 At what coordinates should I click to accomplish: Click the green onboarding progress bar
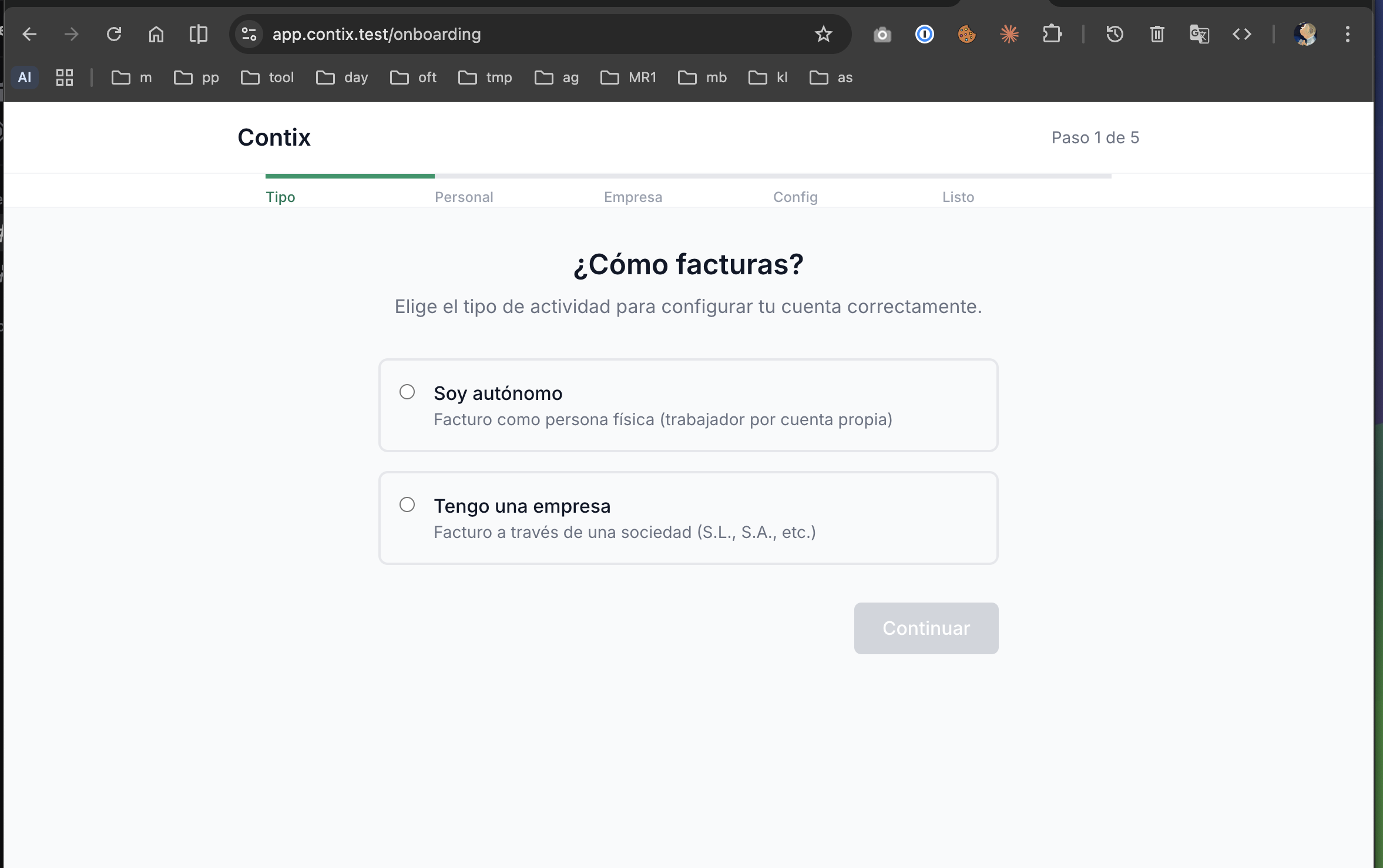point(350,176)
